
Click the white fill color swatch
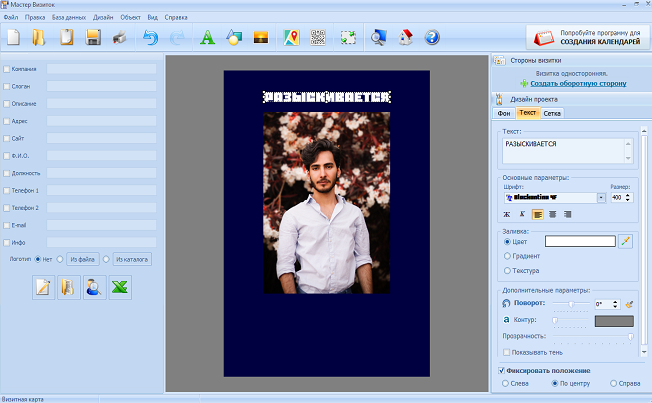(580, 241)
